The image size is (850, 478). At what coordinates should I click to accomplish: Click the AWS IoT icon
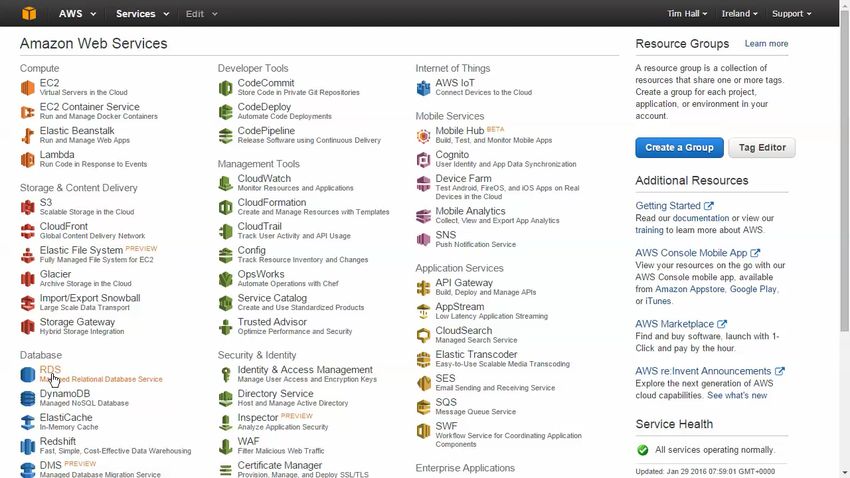pyautogui.click(x=424, y=87)
